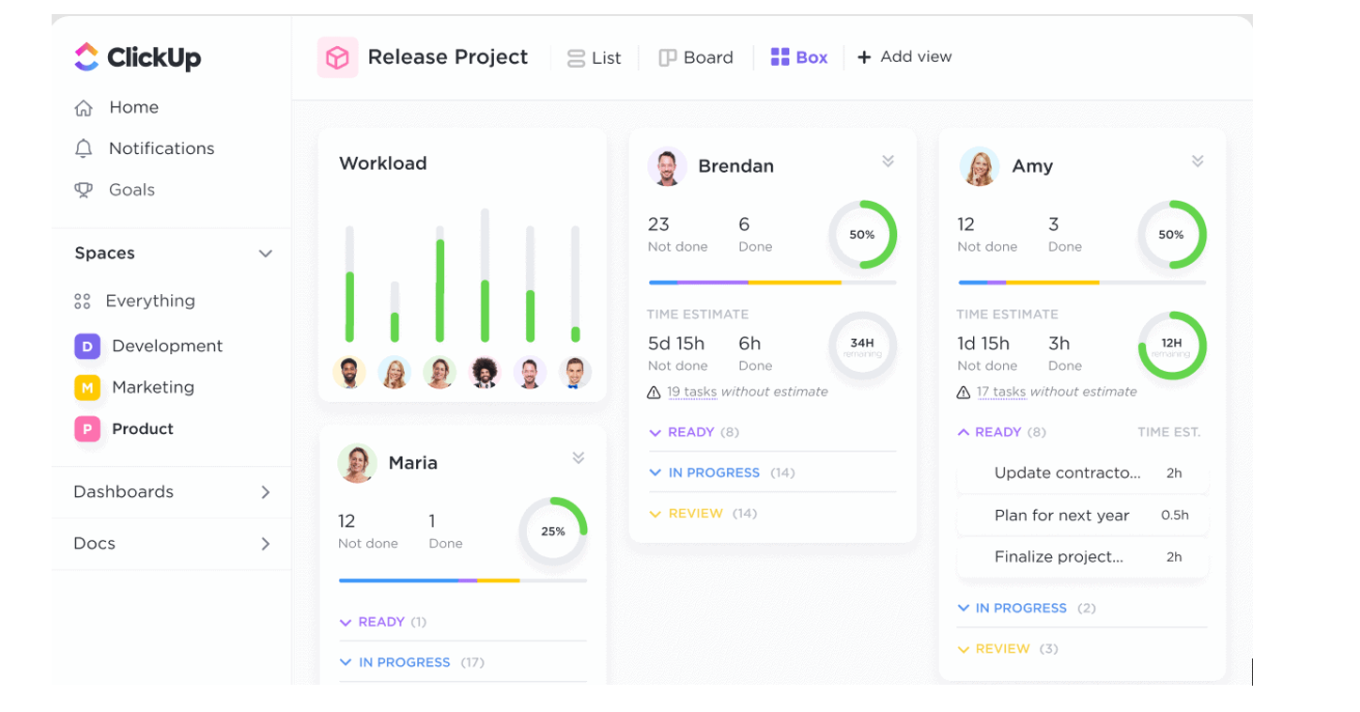
Task: Expand Brendan's In Progress group
Action: [x=655, y=473]
